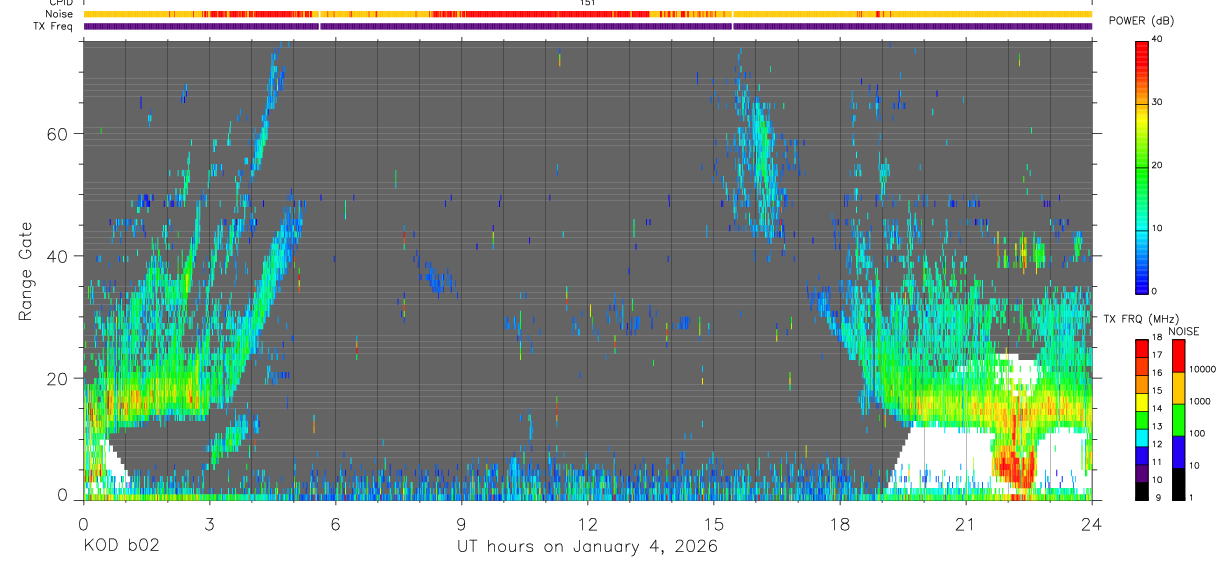
Task: Click the '30' tick on POWER scale
Action: pos(1157,102)
